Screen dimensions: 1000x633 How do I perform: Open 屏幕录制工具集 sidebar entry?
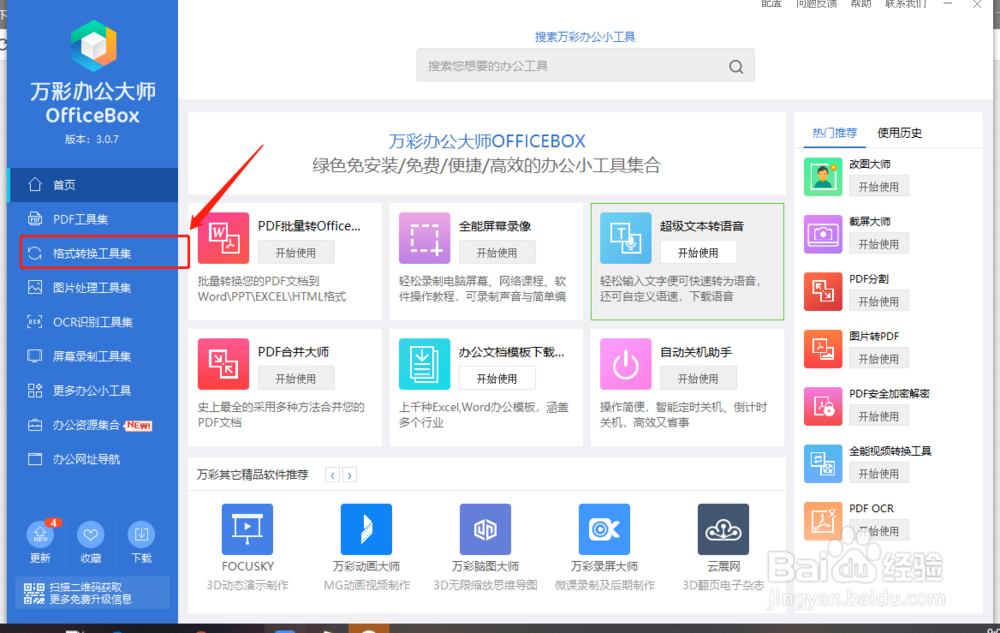[x=93, y=356]
